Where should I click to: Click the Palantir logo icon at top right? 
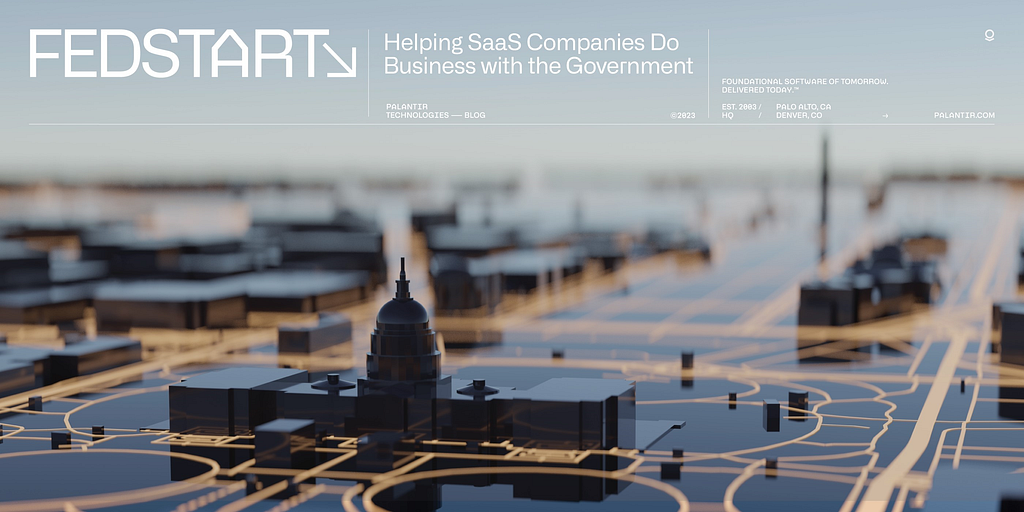[989, 35]
